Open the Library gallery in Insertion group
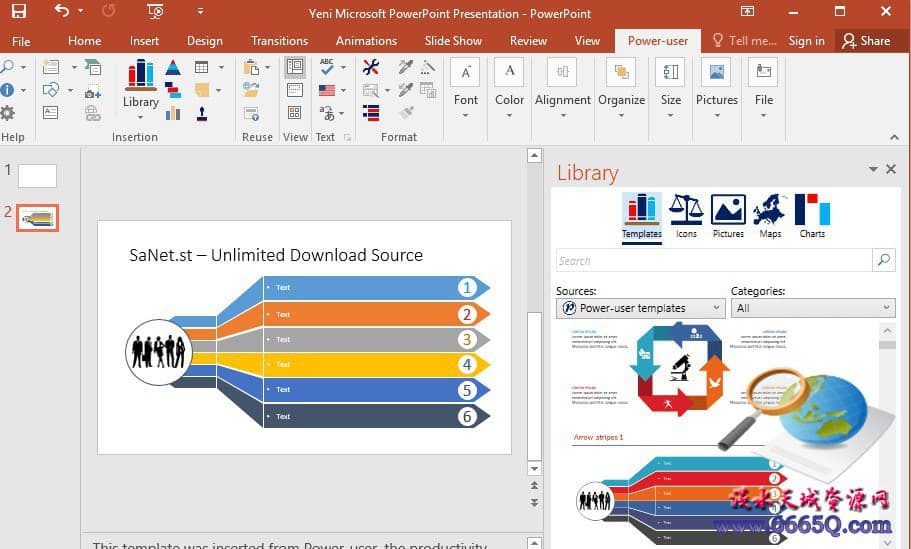This screenshot has height=549, width=911. tap(141, 87)
